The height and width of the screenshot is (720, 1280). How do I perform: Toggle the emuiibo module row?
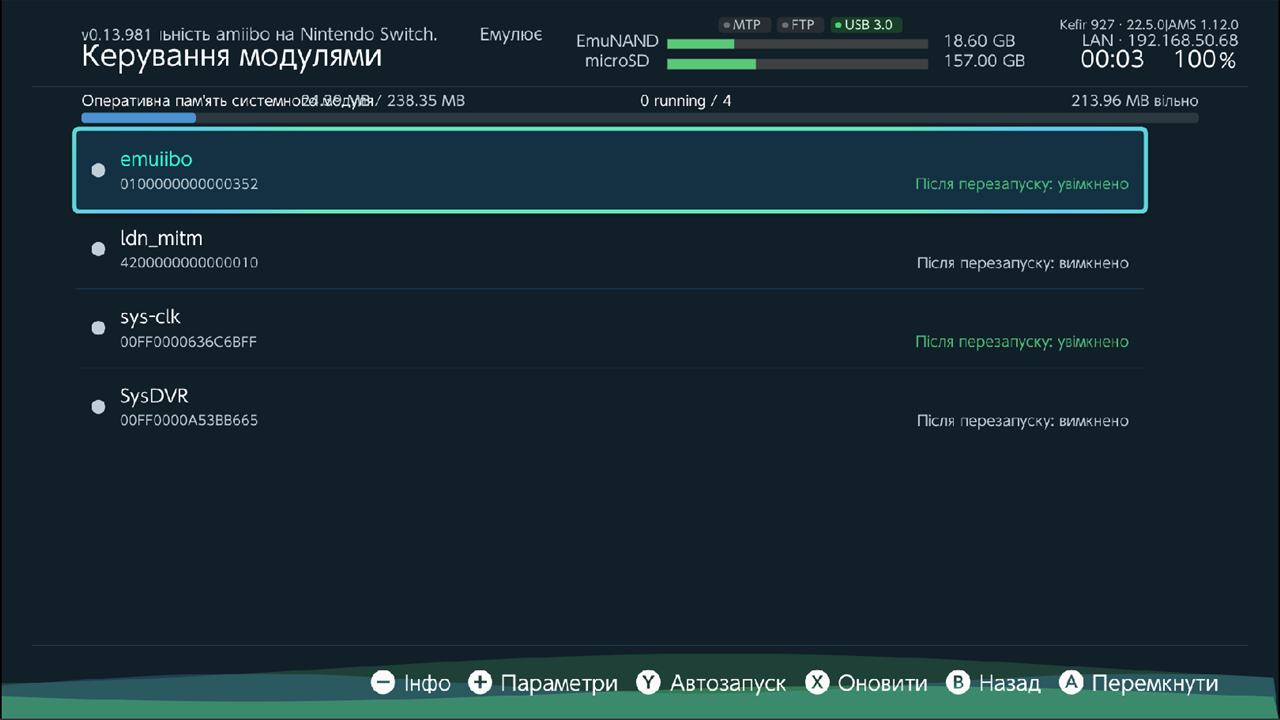pos(610,170)
